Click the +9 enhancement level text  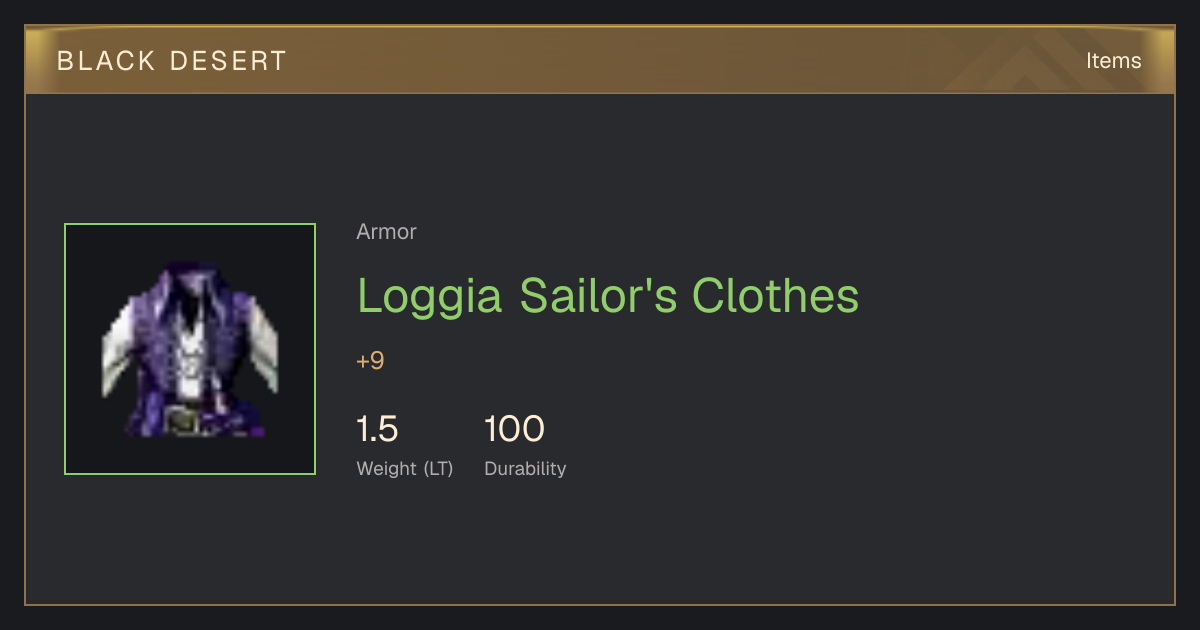370,361
